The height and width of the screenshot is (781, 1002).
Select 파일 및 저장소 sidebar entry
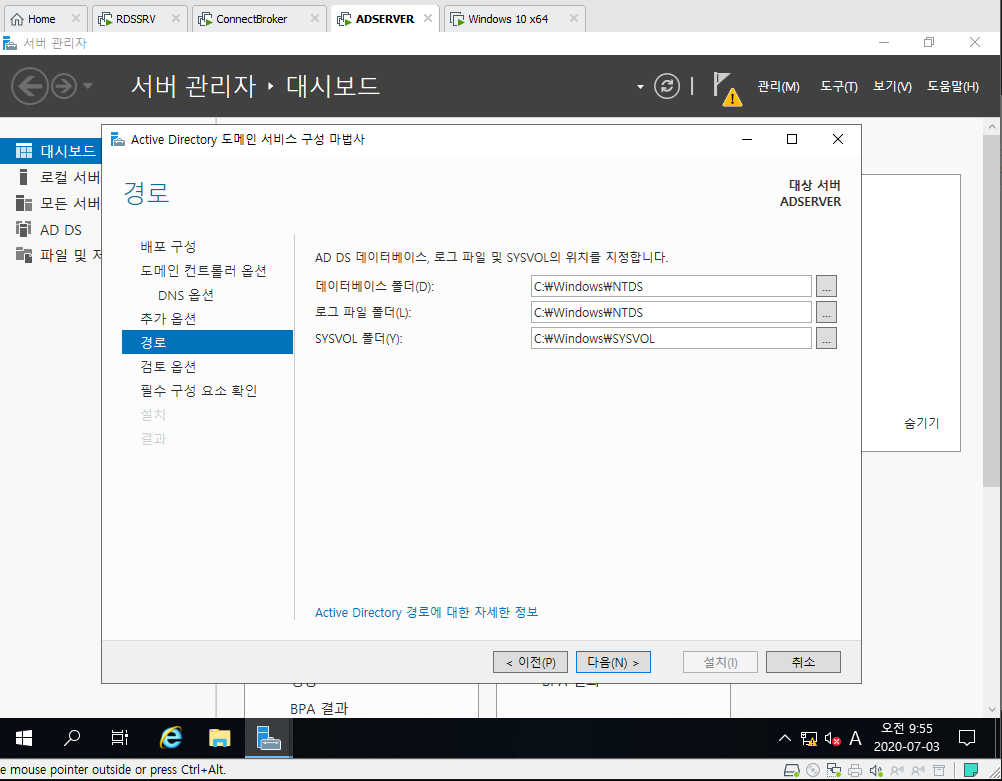point(51,256)
